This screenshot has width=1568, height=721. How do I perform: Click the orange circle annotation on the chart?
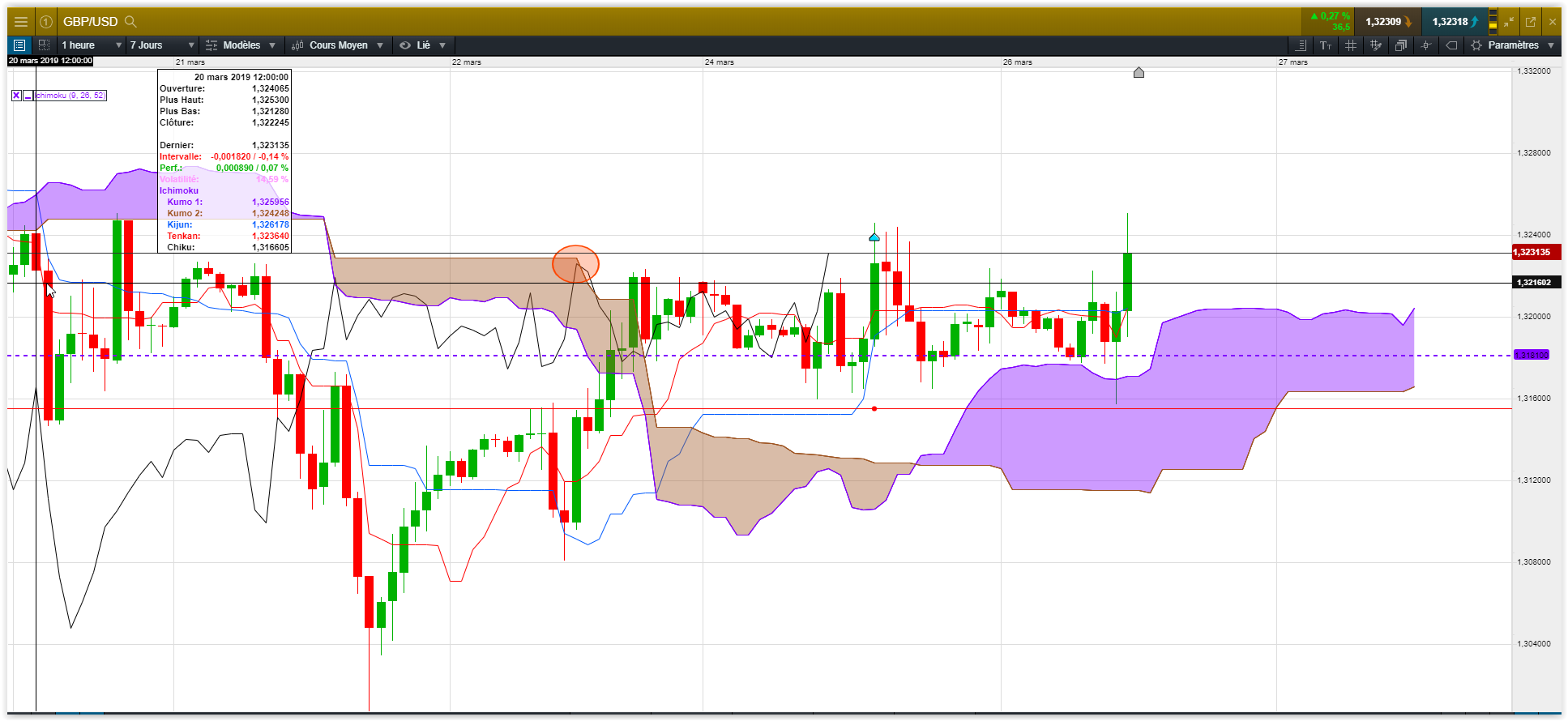coord(575,264)
